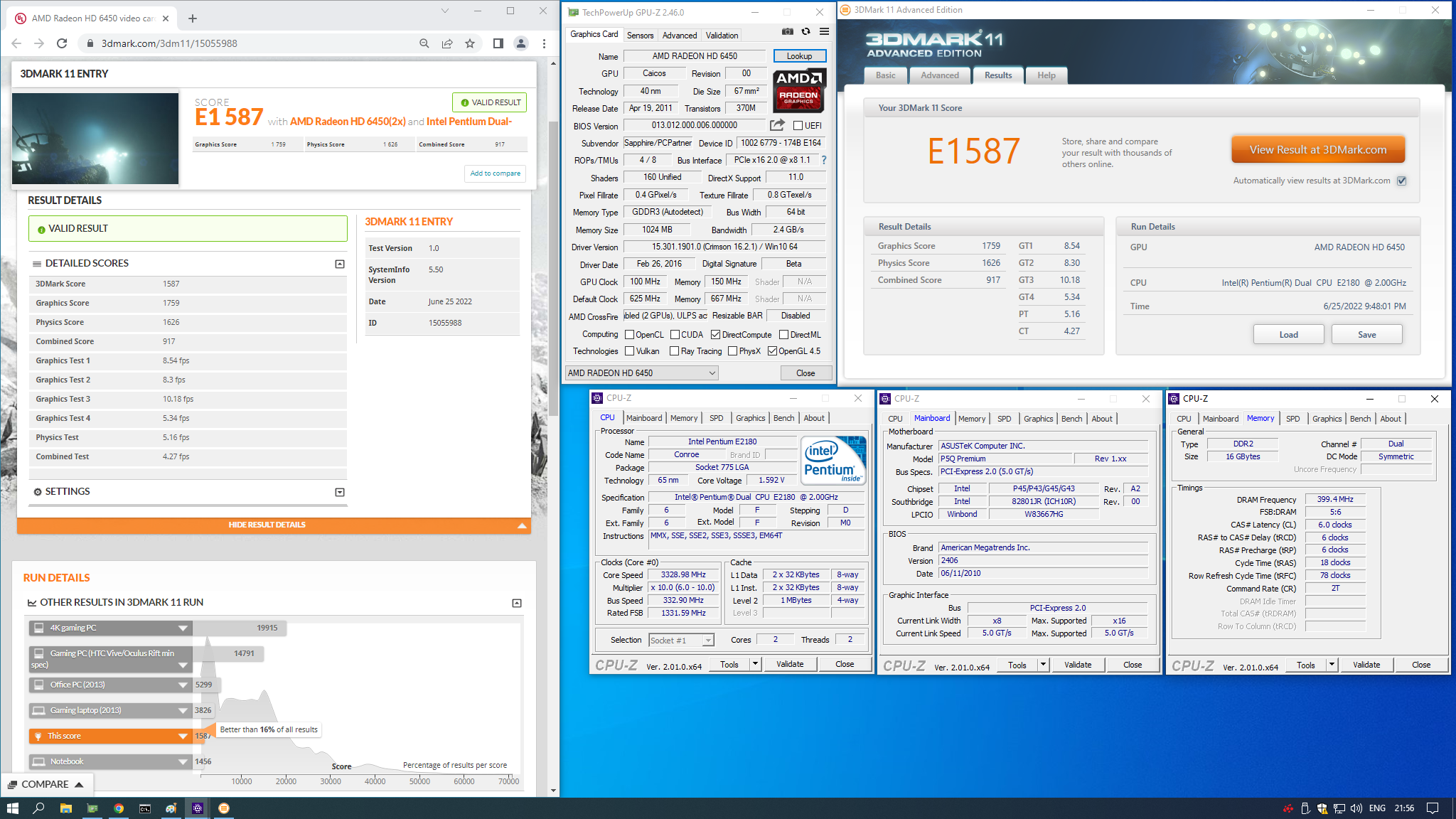Viewport: 1456px width, 819px height.
Task: Click the Chrome page vertical scrollbar
Action: click(x=553, y=270)
